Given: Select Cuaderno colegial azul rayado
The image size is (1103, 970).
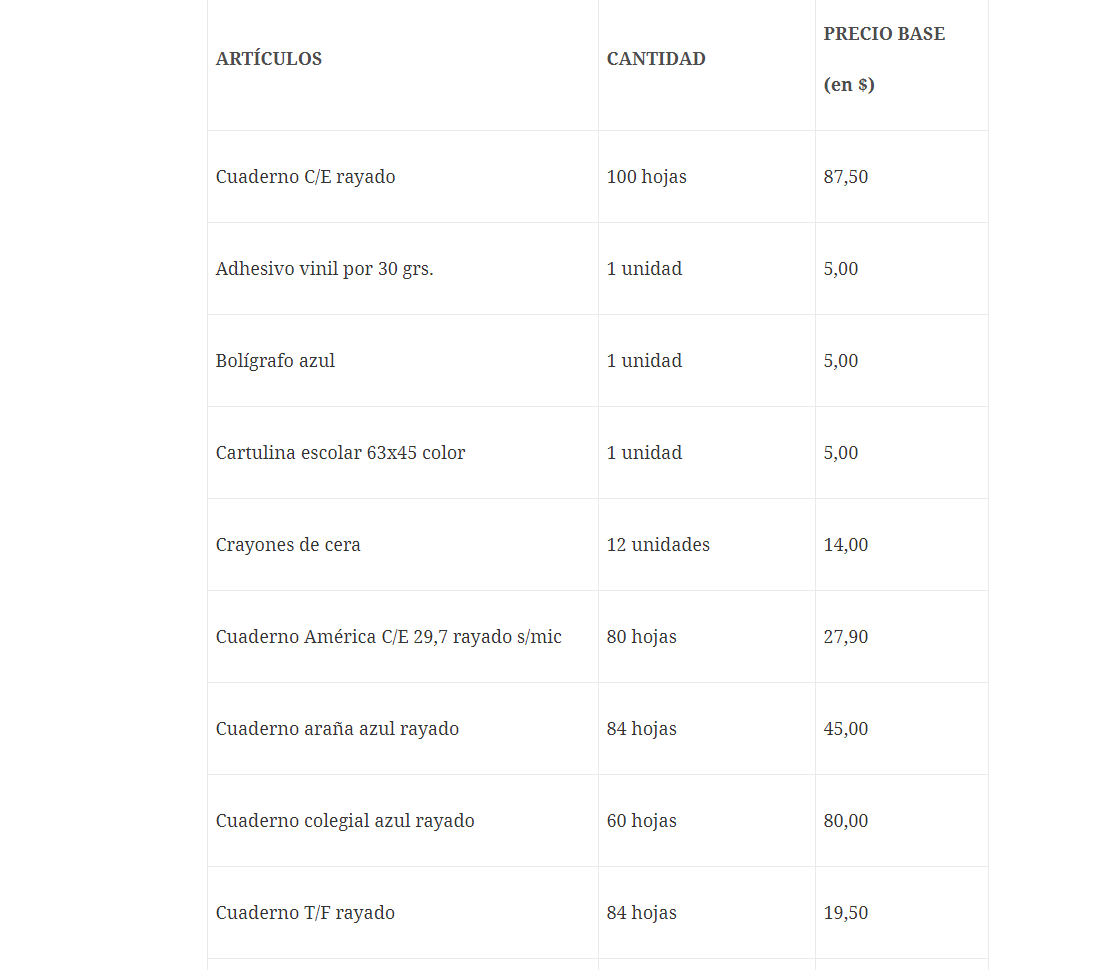Looking at the screenshot, I should click(x=345, y=821).
